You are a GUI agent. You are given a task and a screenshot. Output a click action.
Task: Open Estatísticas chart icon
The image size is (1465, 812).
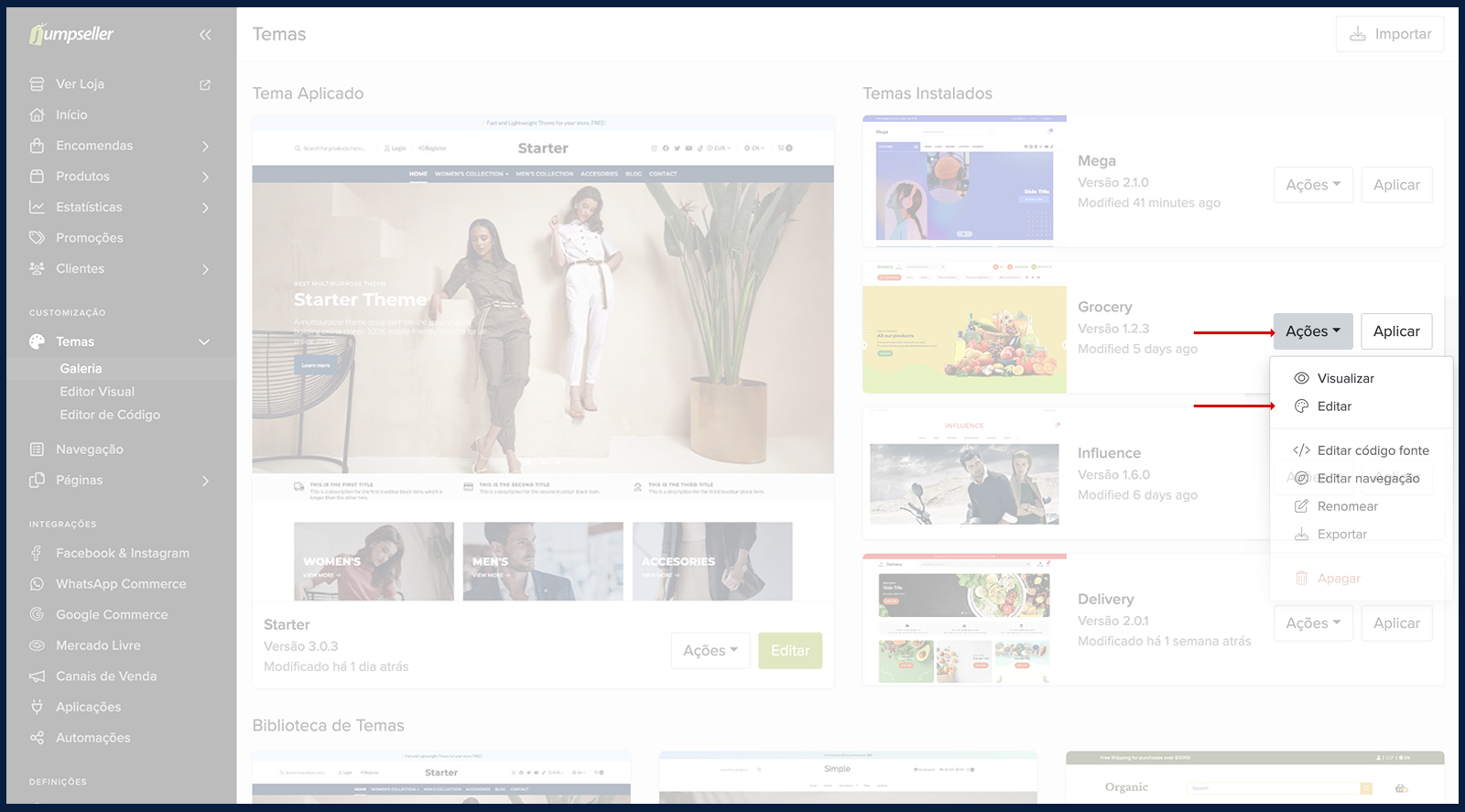[37, 207]
